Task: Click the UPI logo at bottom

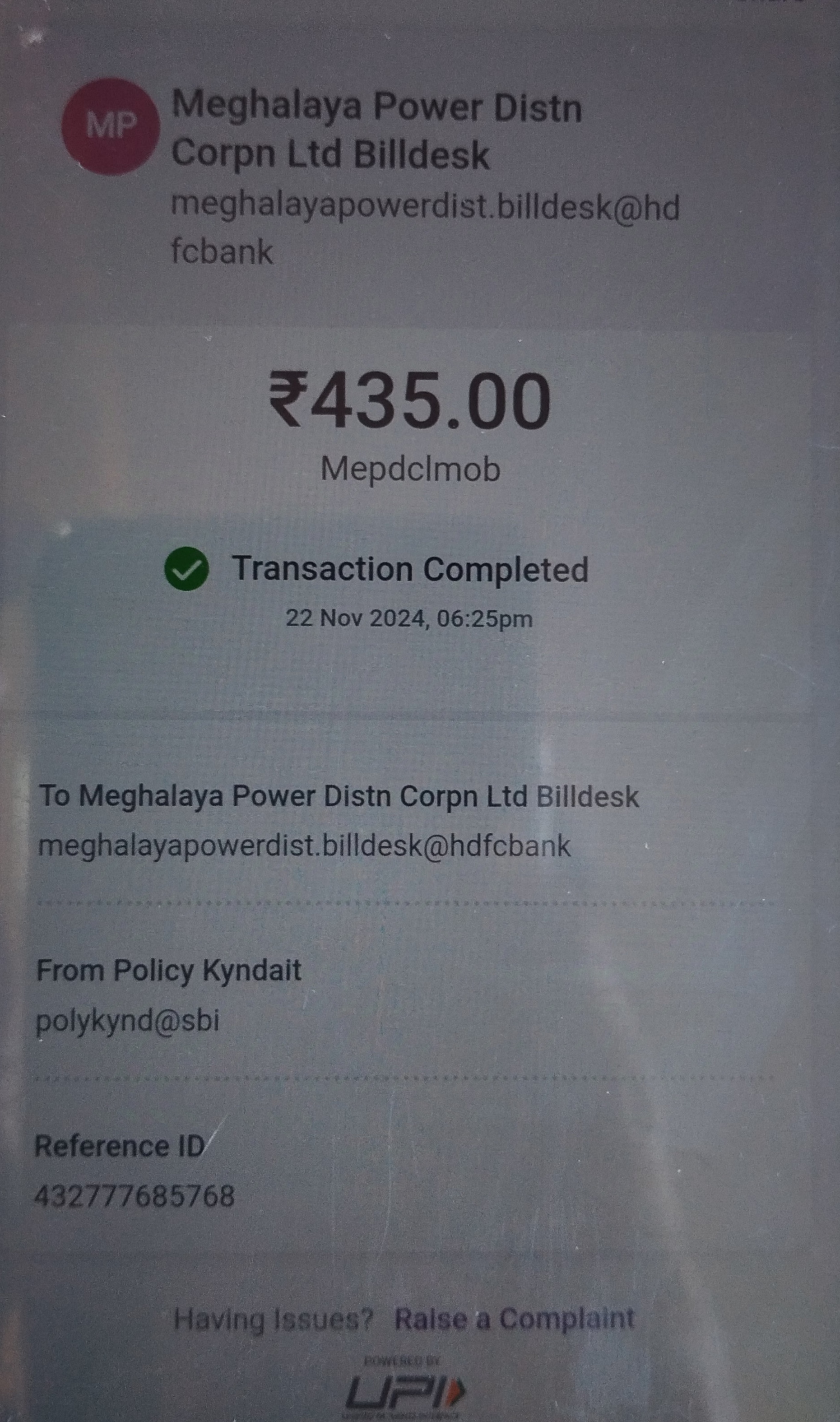Action: coord(405,1394)
